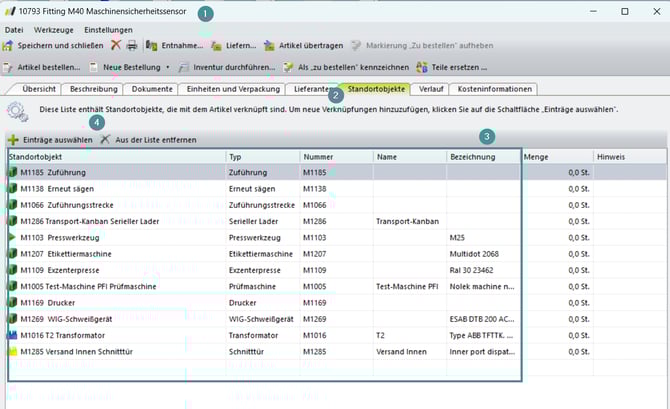670x409 pixels.
Task: Select the M1066 Zuführungsstrecke row
Action: [x=337, y=205]
